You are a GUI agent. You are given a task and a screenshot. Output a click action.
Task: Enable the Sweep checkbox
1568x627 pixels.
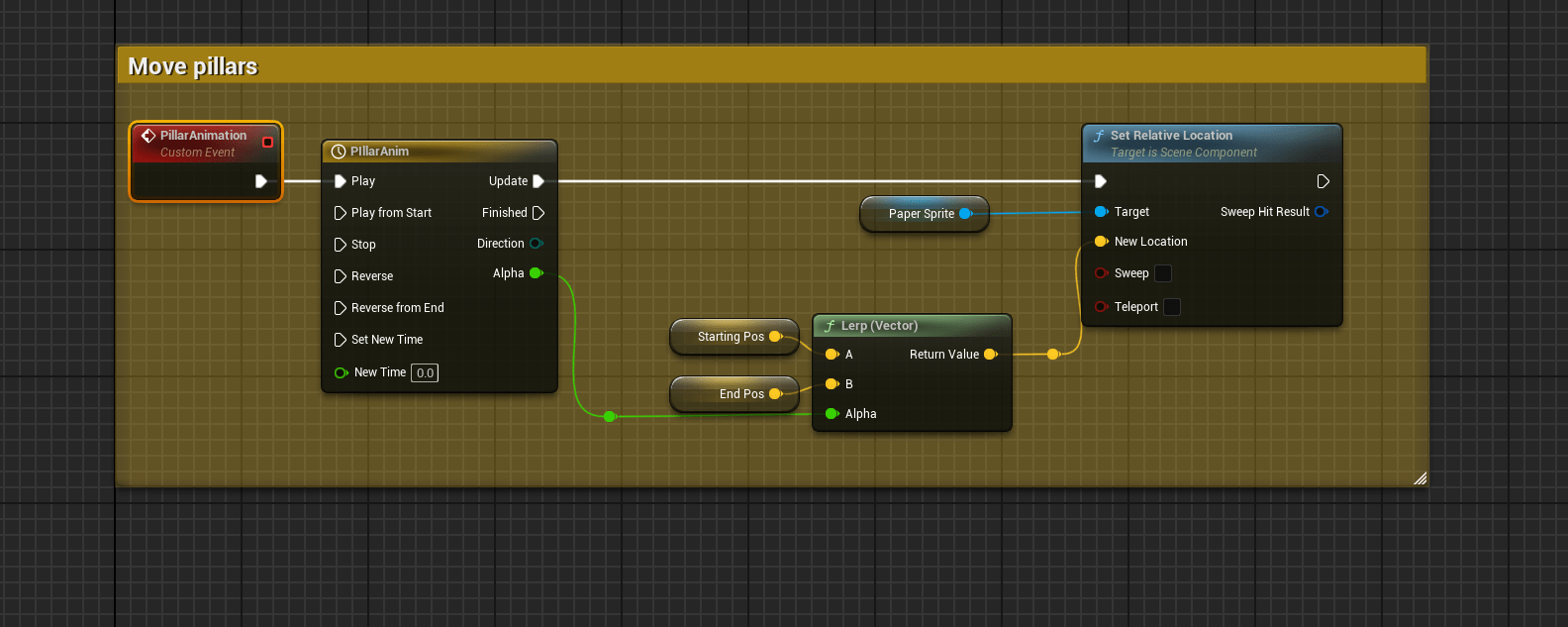point(1164,273)
